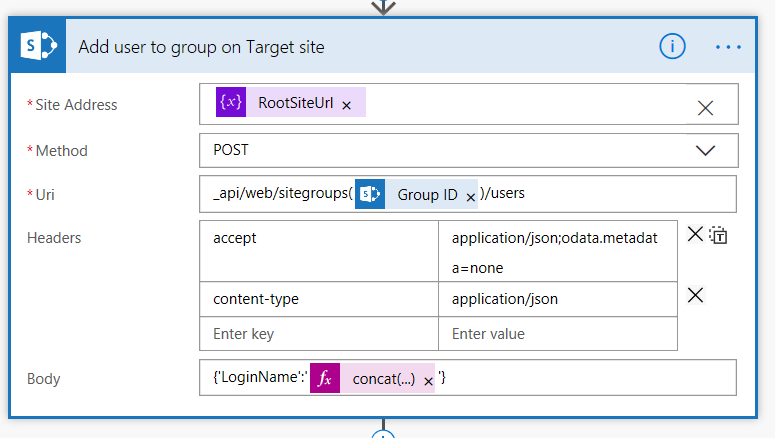Screen dimensions: 775x438
Task: Click the action title 'Add user to group'
Action: (201, 47)
